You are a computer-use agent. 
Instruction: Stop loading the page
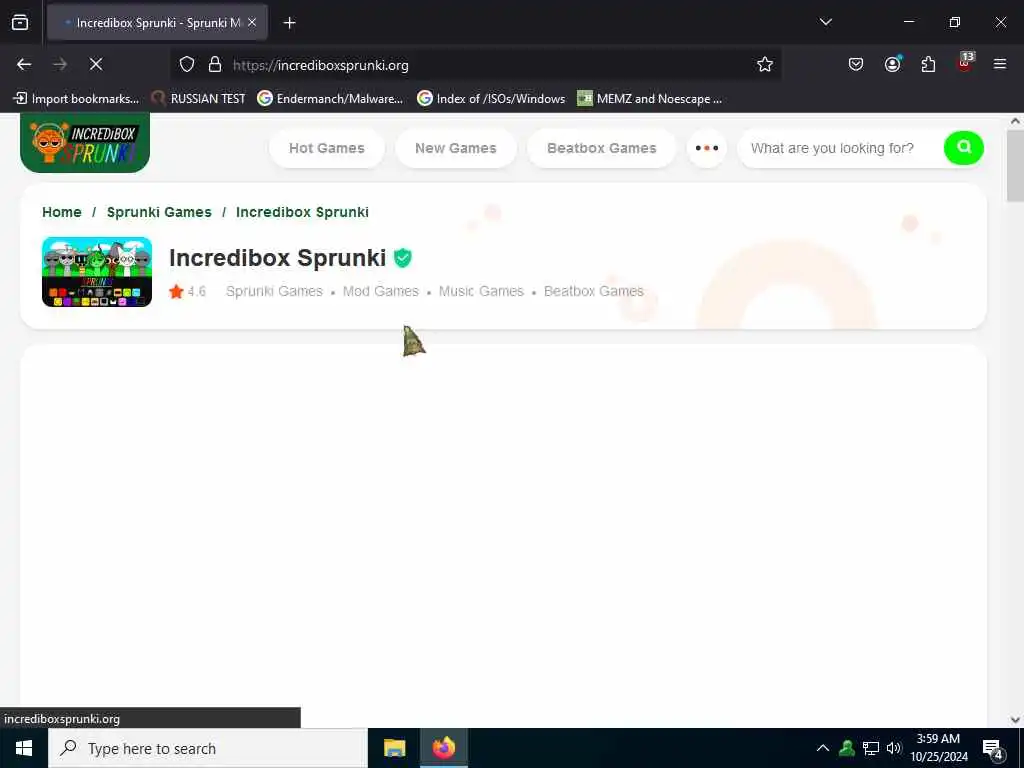click(96, 64)
